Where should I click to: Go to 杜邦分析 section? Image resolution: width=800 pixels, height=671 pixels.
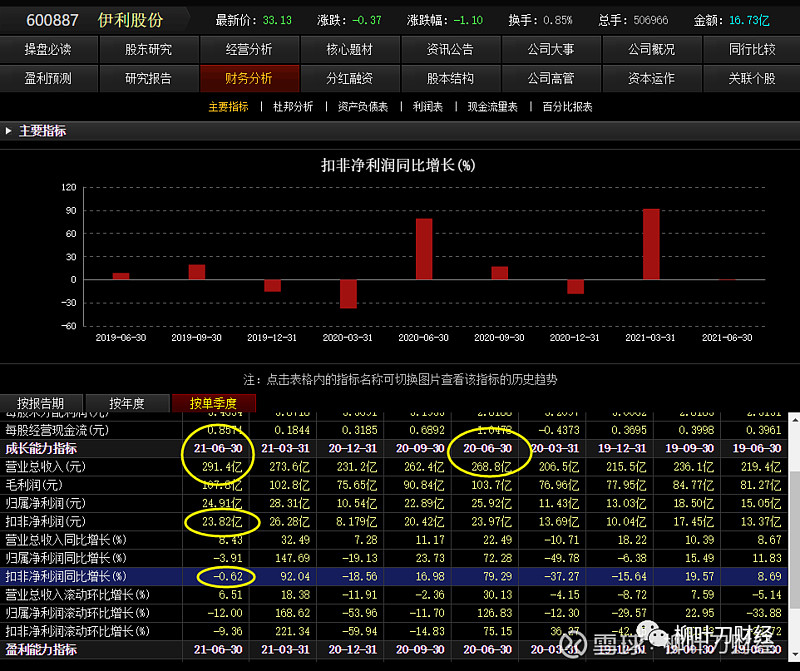[293, 107]
